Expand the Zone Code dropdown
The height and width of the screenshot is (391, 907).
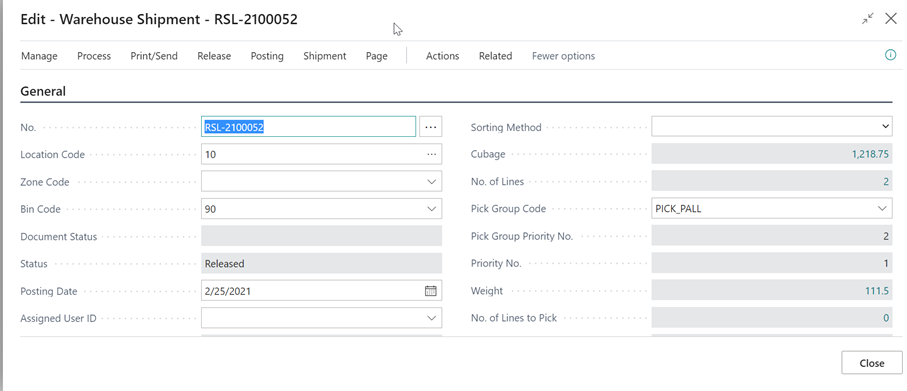[432, 182]
